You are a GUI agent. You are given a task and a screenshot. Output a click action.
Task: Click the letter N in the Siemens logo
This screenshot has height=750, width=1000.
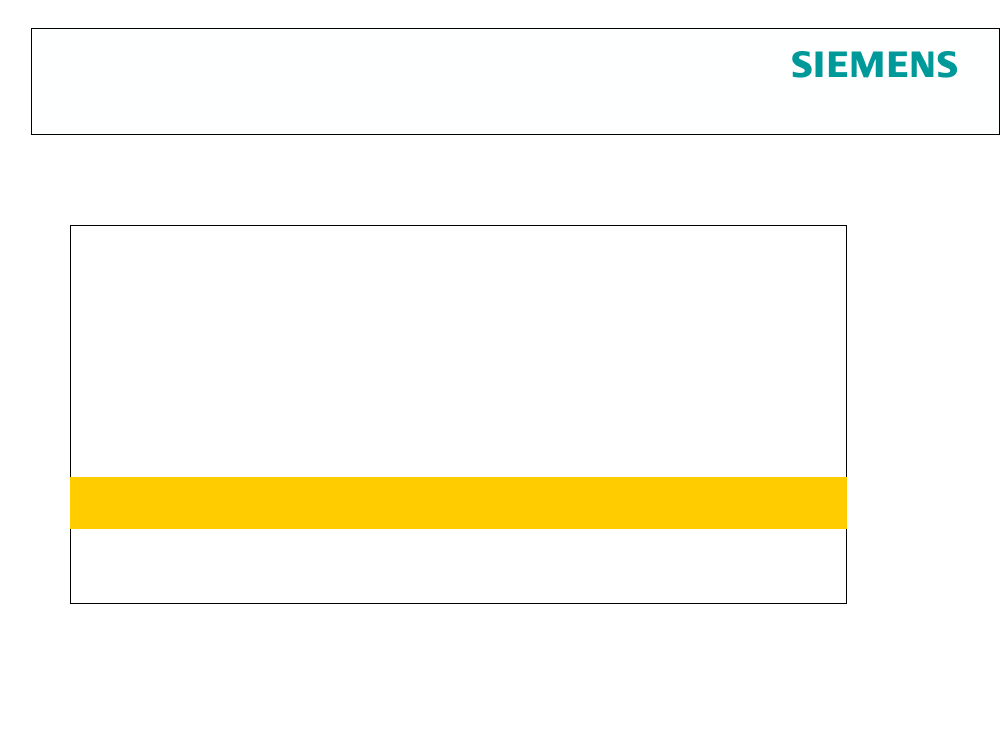(x=922, y=64)
